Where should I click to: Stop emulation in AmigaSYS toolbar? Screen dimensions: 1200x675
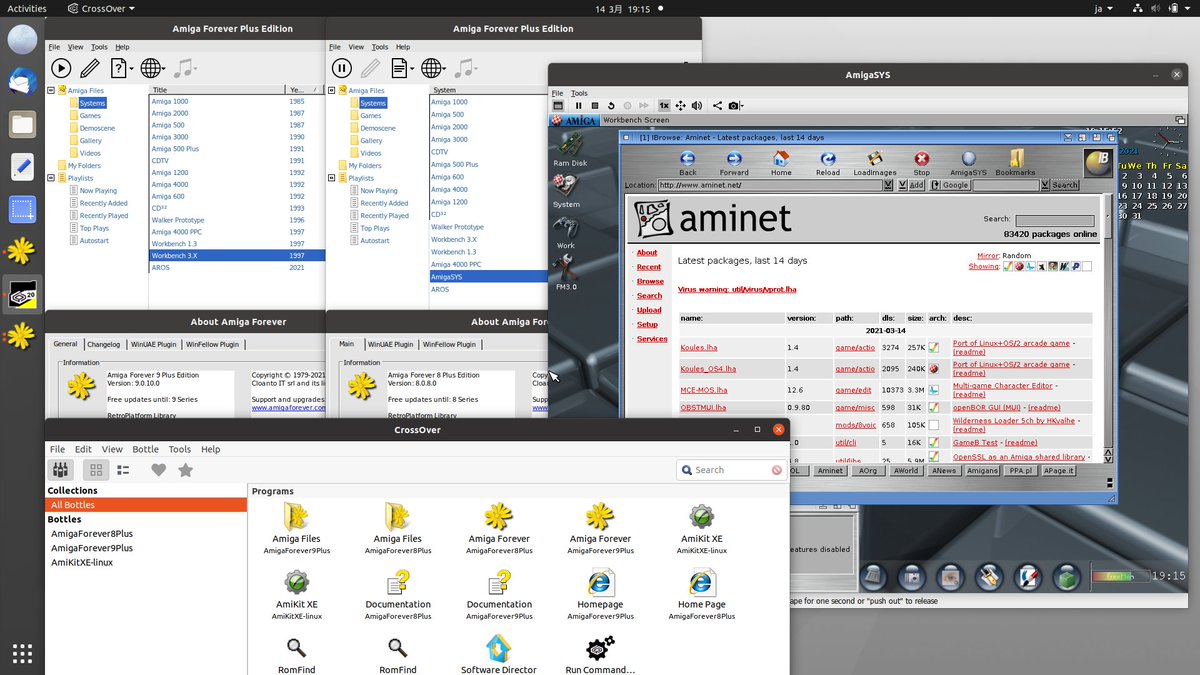(595, 105)
